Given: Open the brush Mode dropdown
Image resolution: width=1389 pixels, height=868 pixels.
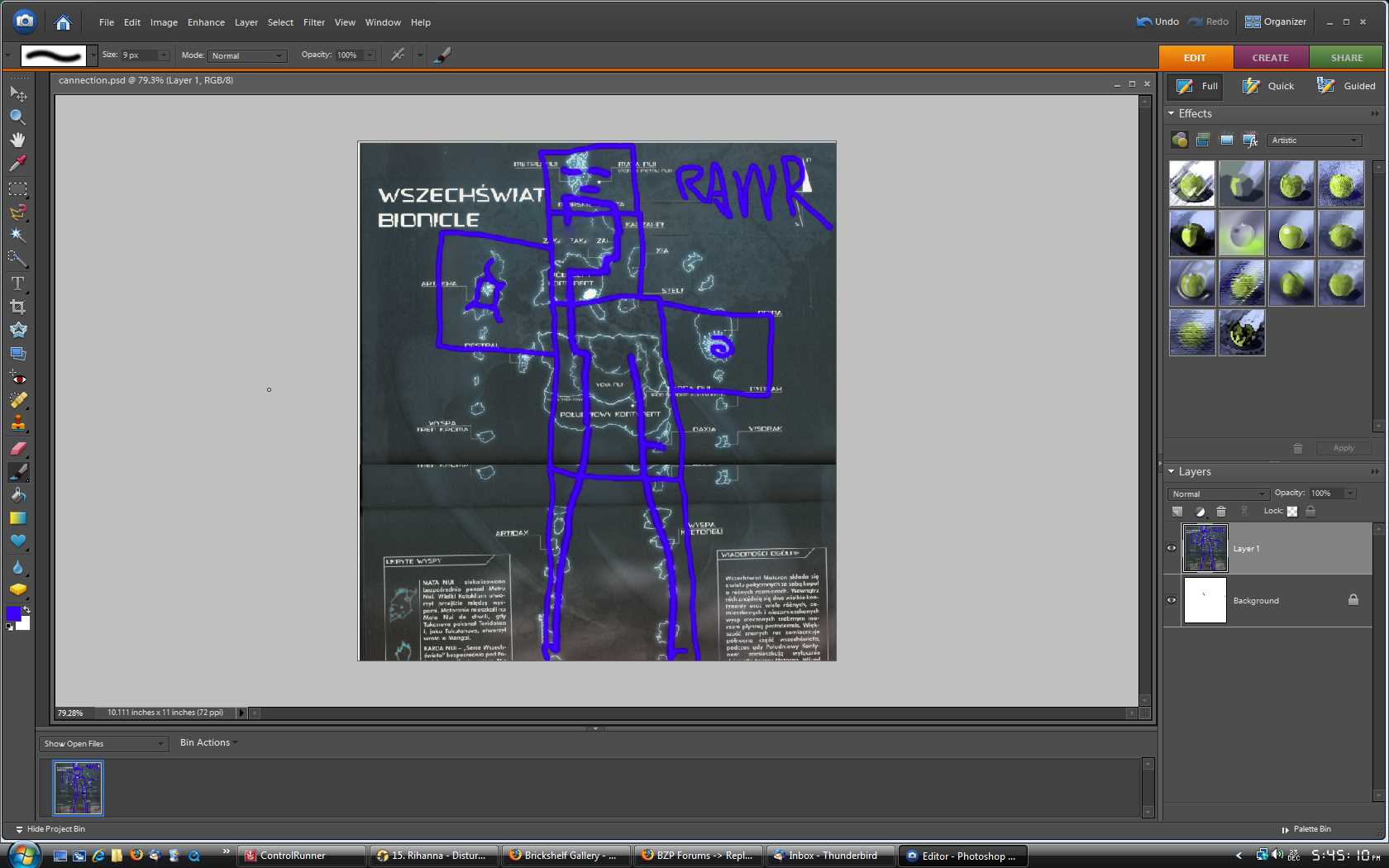Looking at the screenshot, I should [246, 55].
